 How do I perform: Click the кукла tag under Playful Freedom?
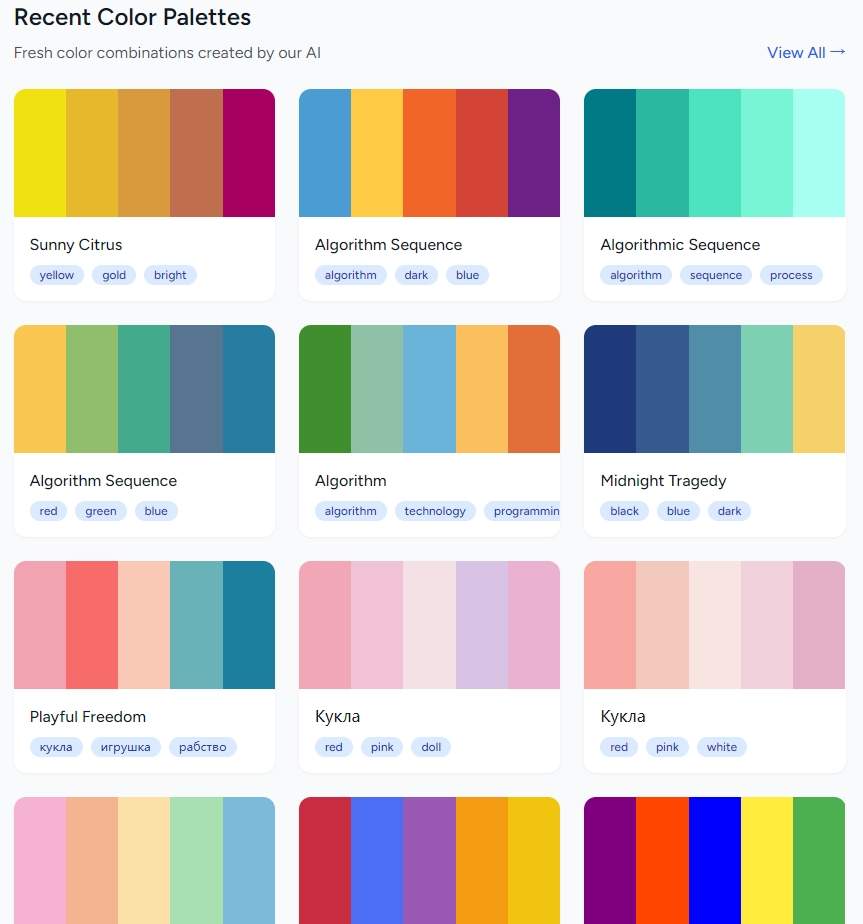click(x=56, y=747)
